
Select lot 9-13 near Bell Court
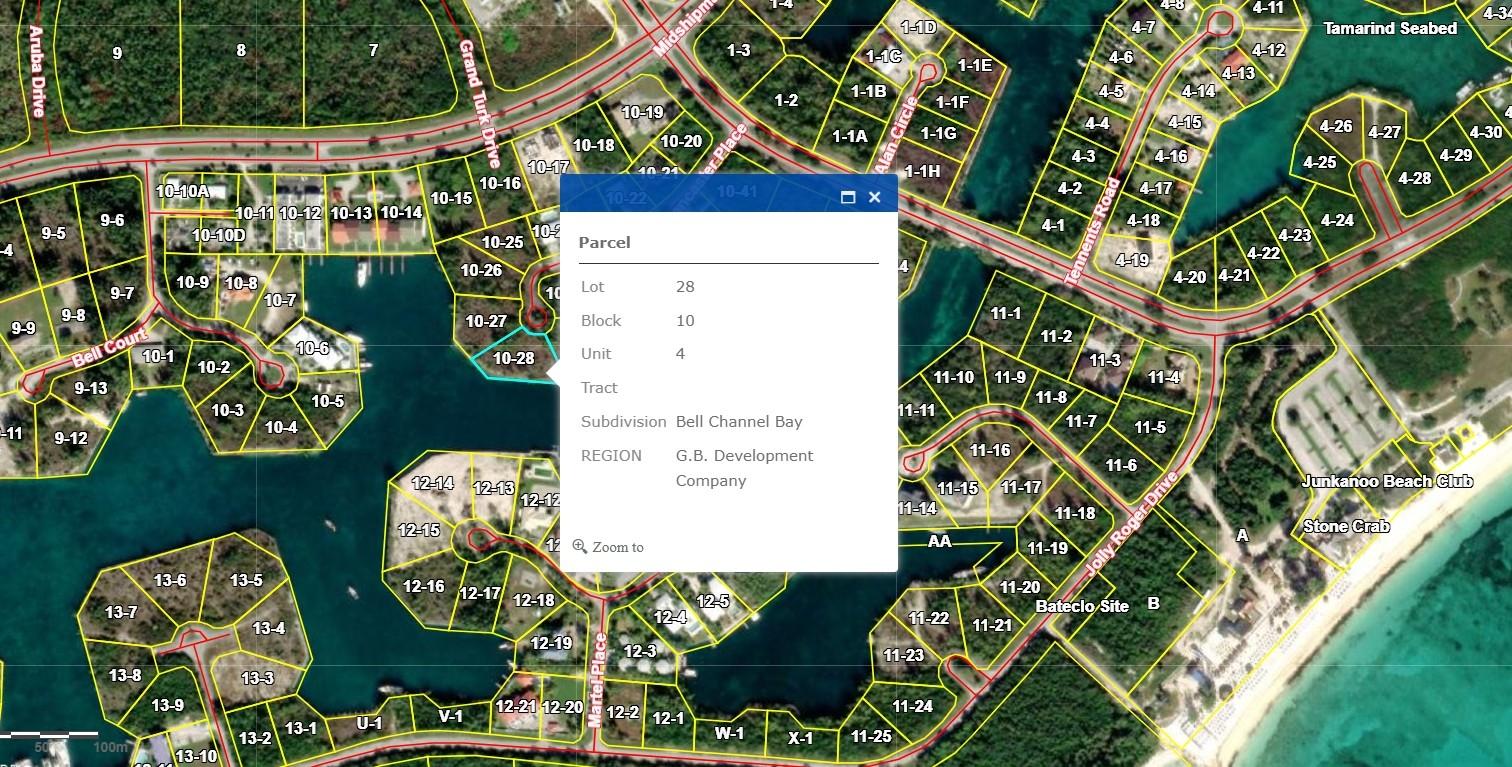[x=90, y=389]
